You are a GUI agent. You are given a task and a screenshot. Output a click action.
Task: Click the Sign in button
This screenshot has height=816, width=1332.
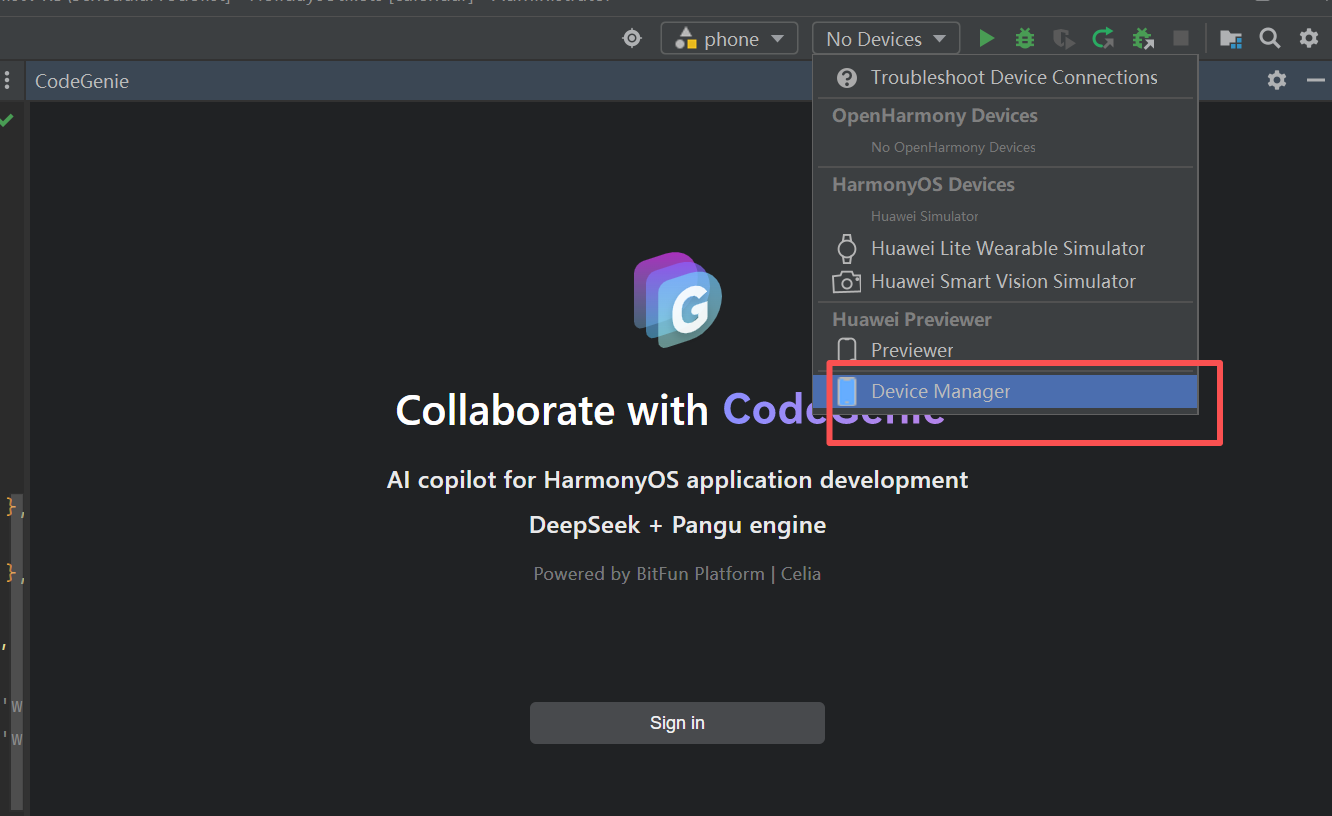pos(677,723)
